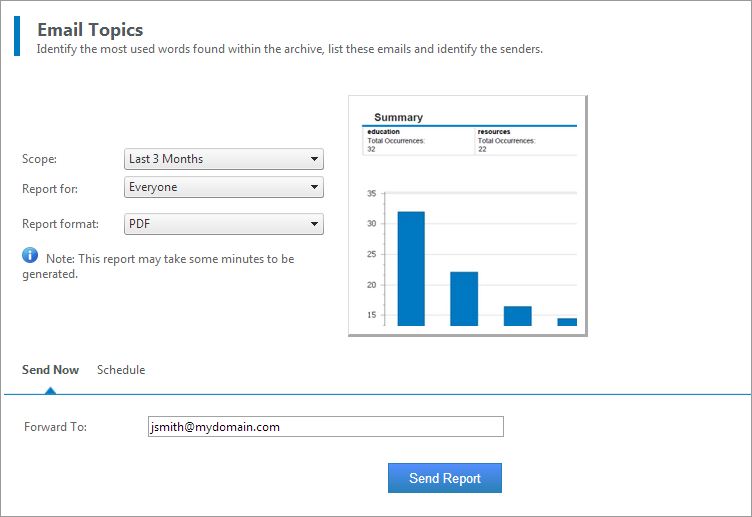Viewport: 752px width, 517px height.
Task: Click the second bar in the preview chart
Action: pyautogui.click(x=464, y=299)
